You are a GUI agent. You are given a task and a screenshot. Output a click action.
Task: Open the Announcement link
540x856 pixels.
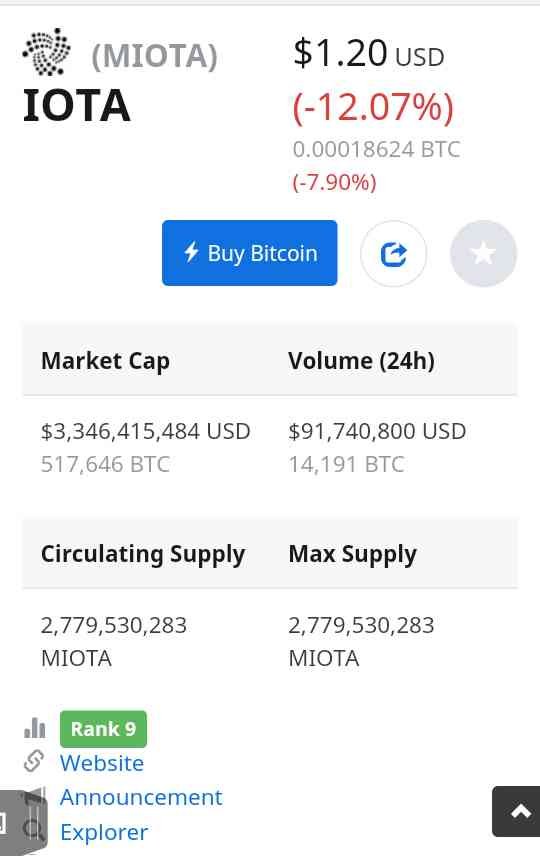[x=141, y=797]
